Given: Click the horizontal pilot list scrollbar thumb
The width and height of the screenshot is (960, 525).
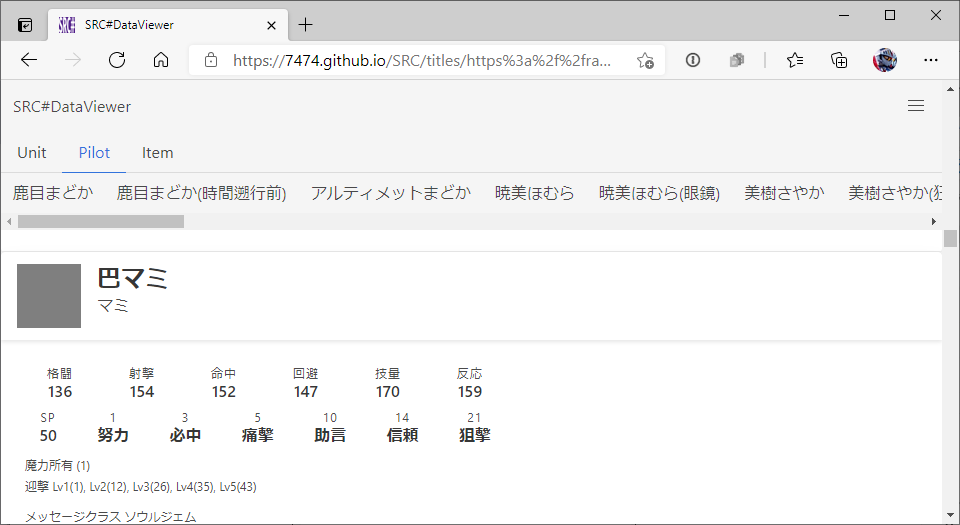Looking at the screenshot, I should tap(101, 221).
